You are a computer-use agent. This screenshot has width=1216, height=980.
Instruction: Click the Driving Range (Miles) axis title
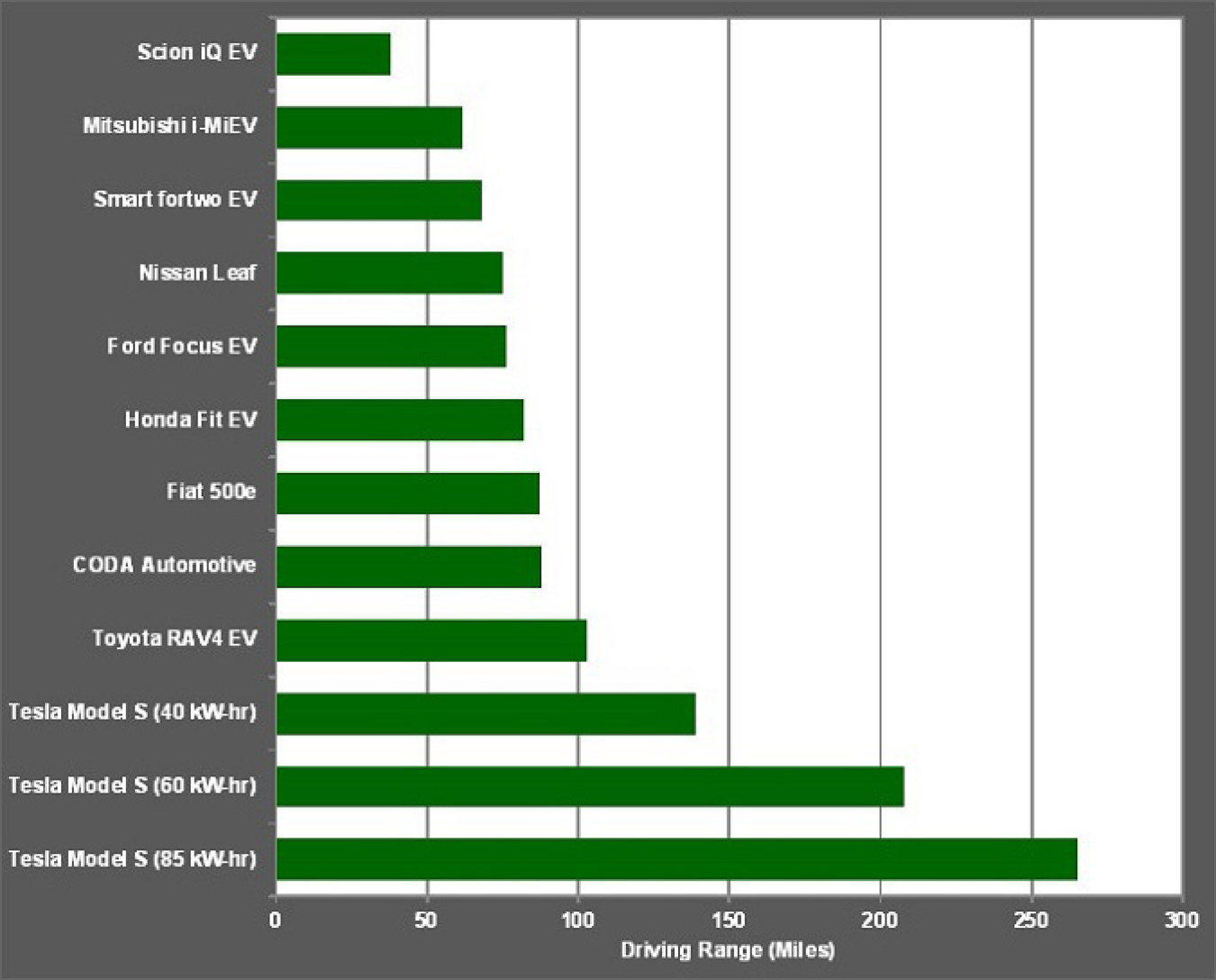click(728, 950)
